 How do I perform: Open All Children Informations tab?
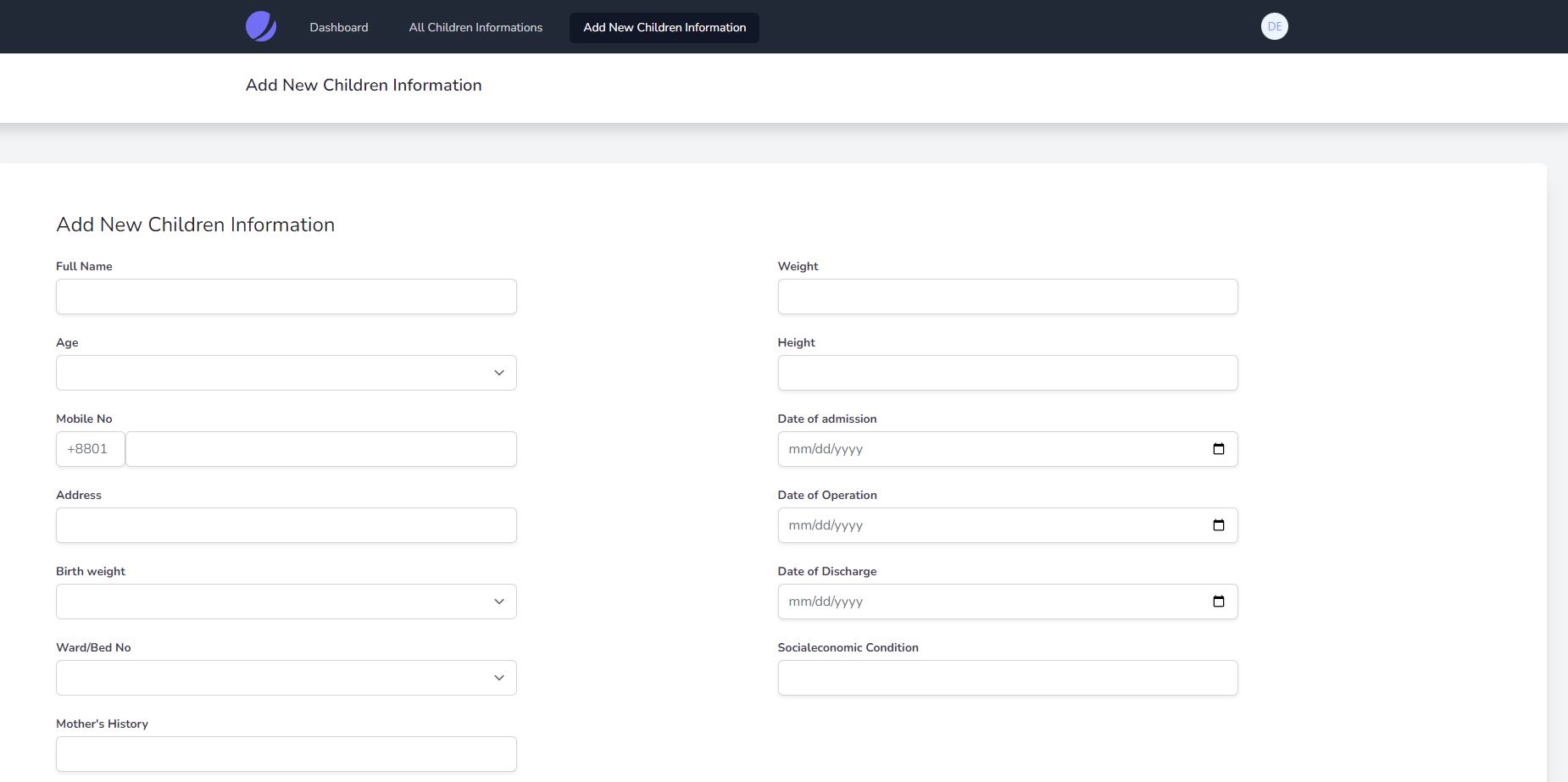click(475, 27)
